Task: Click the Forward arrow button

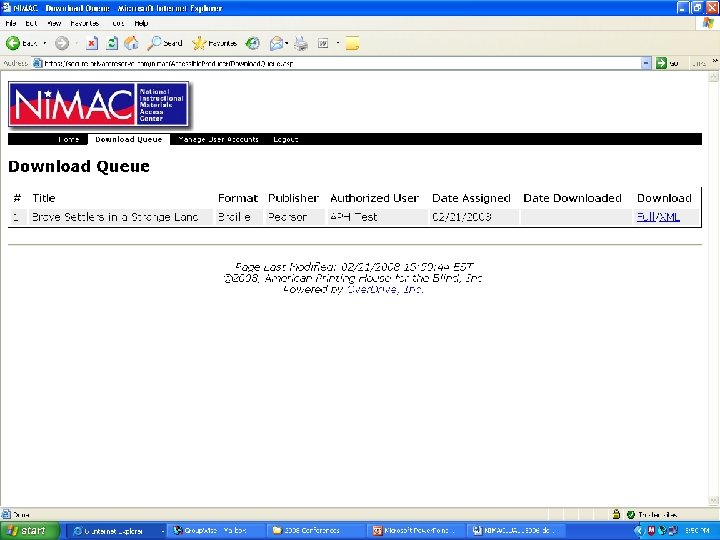Action: point(62,43)
